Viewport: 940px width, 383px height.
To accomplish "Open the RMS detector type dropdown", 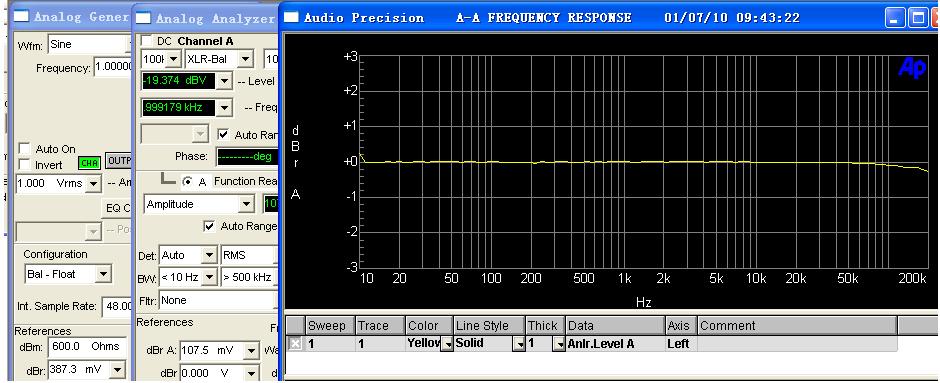I will pyautogui.click(x=276, y=255).
